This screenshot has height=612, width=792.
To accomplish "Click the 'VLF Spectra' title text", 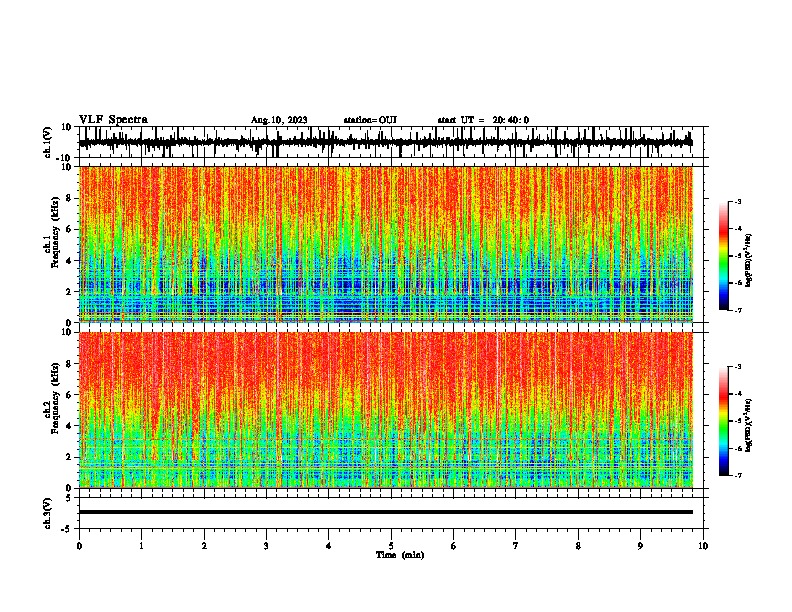I will [x=113, y=120].
